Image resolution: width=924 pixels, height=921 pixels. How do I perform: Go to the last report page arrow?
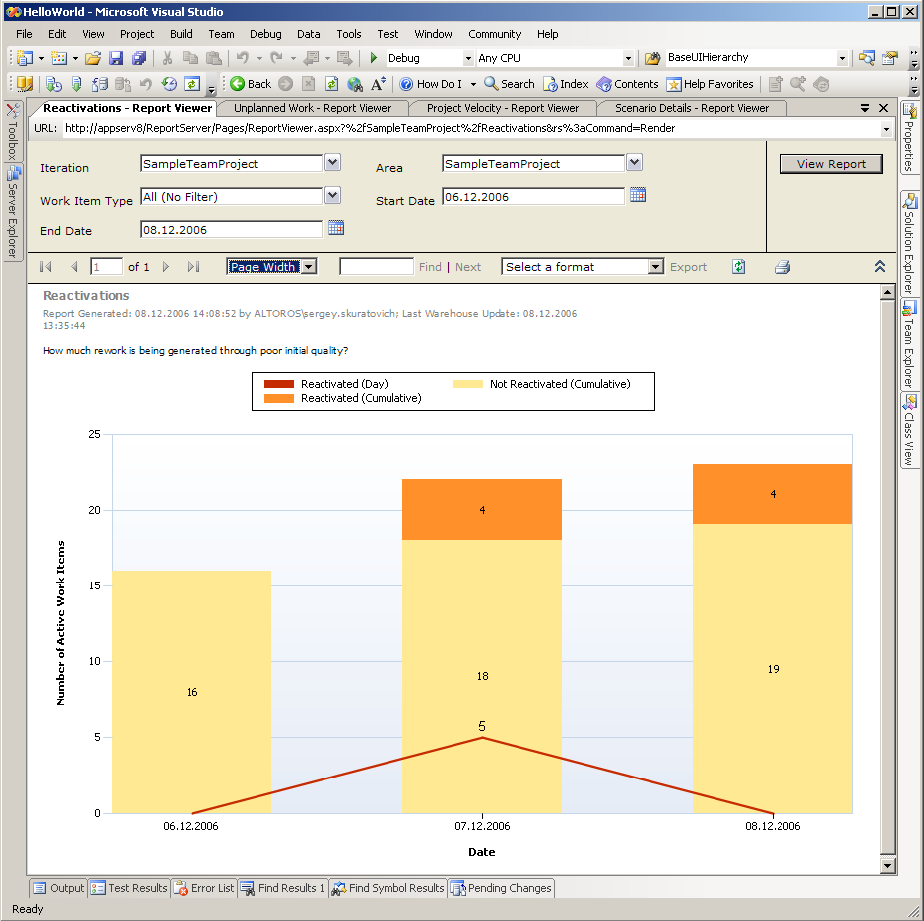193,267
